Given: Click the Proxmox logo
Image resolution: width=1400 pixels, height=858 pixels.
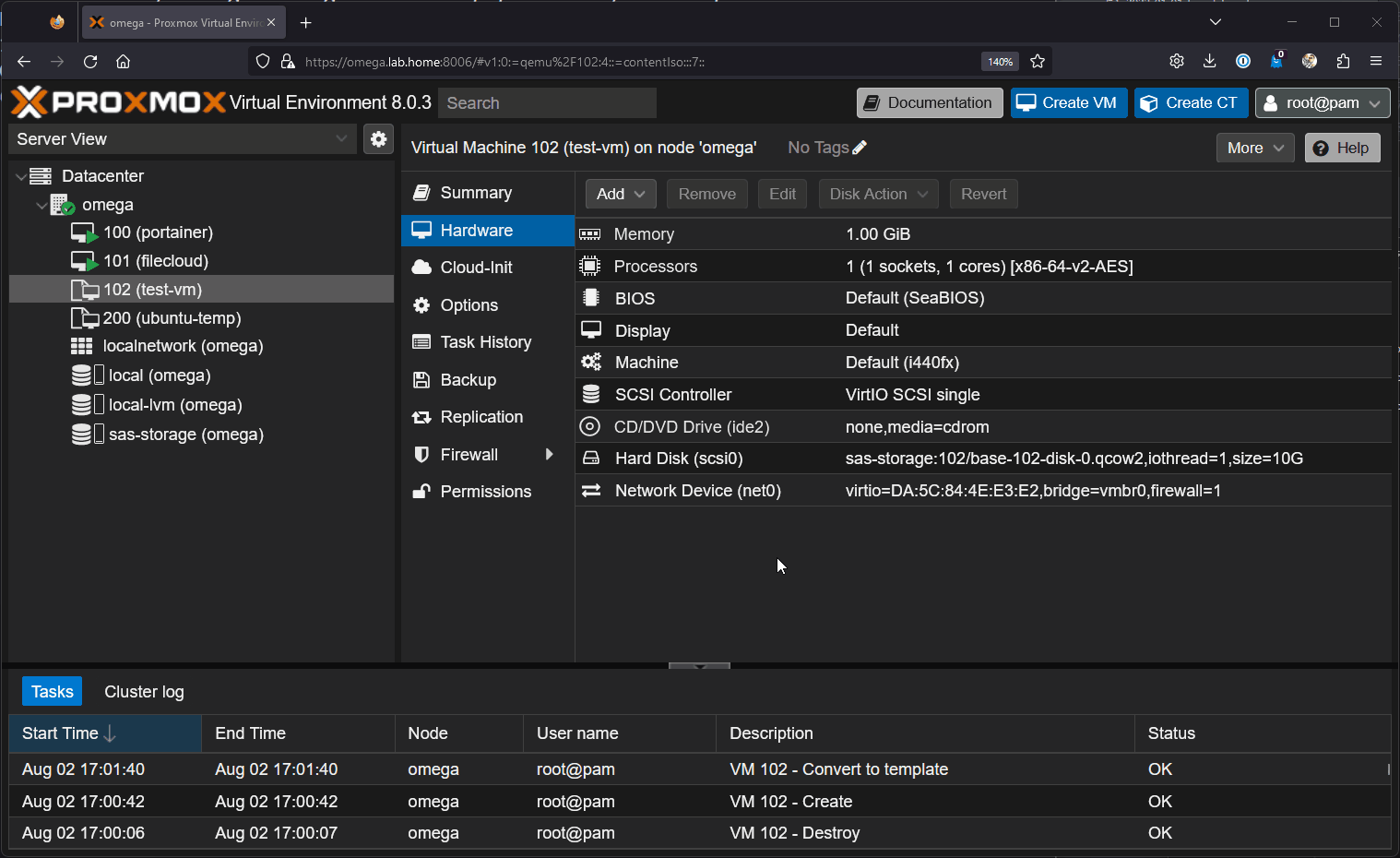Looking at the screenshot, I should pos(118,102).
